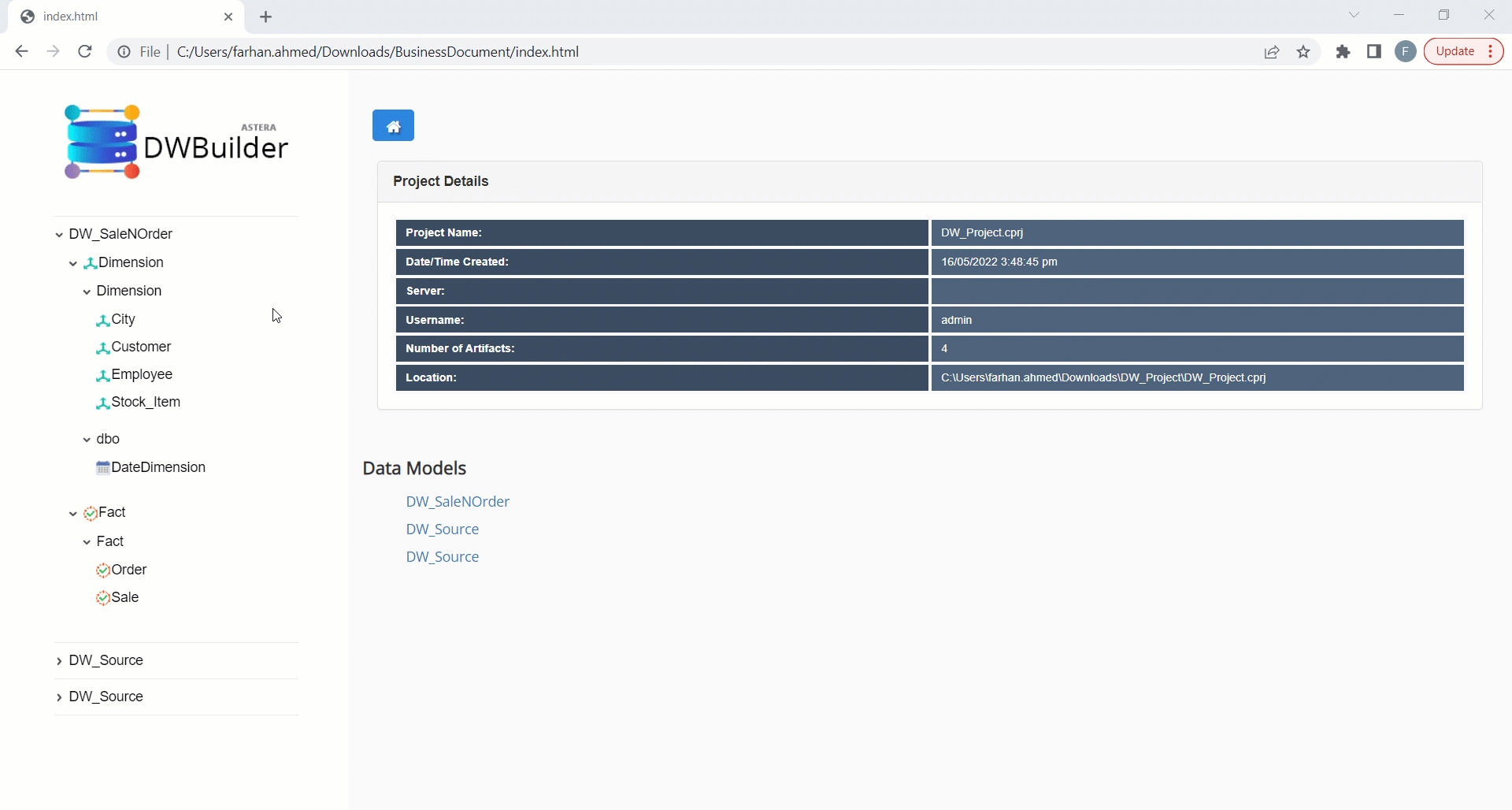
Task: Select the Customer dimension in tree
Action: point(141,347)
